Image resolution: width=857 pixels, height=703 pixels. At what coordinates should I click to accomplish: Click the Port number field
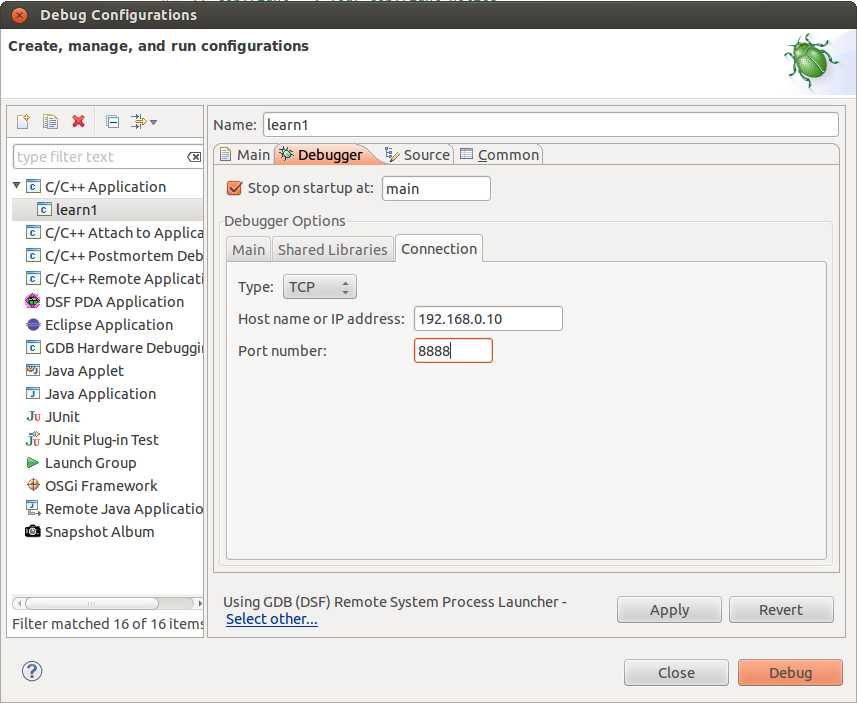coord(453,350)
